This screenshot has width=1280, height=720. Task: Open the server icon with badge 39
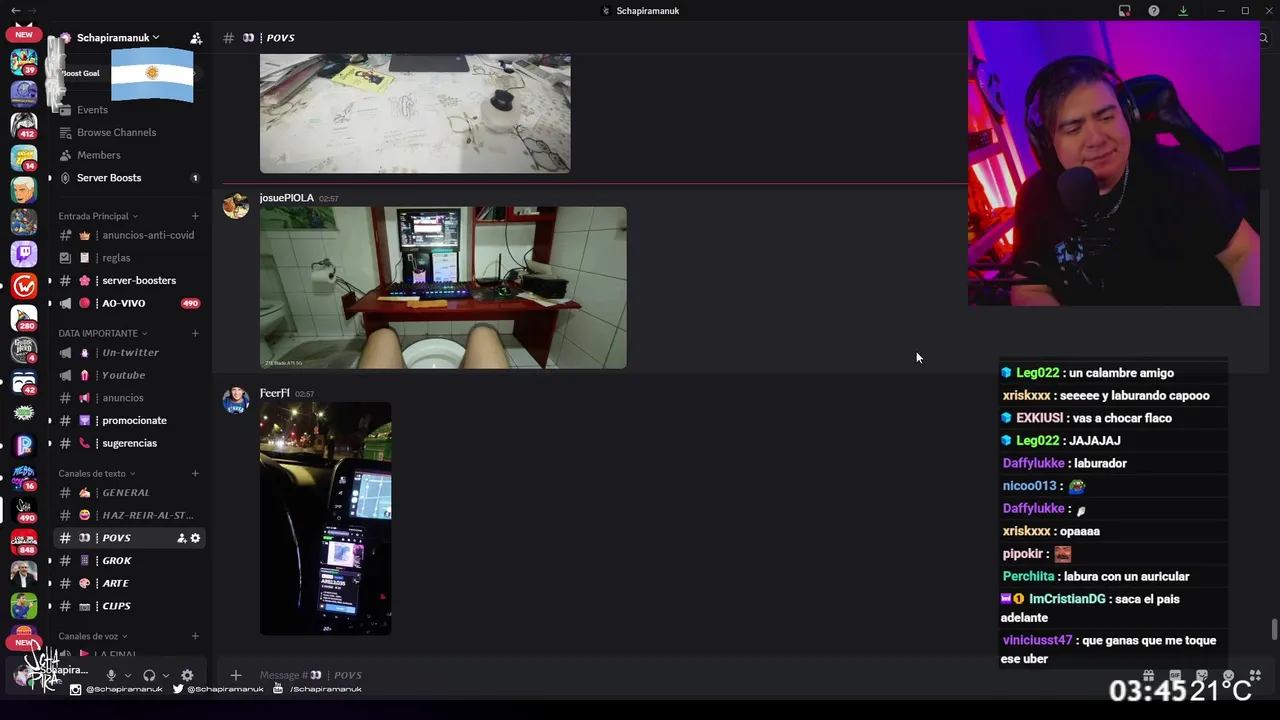[24, 62]
